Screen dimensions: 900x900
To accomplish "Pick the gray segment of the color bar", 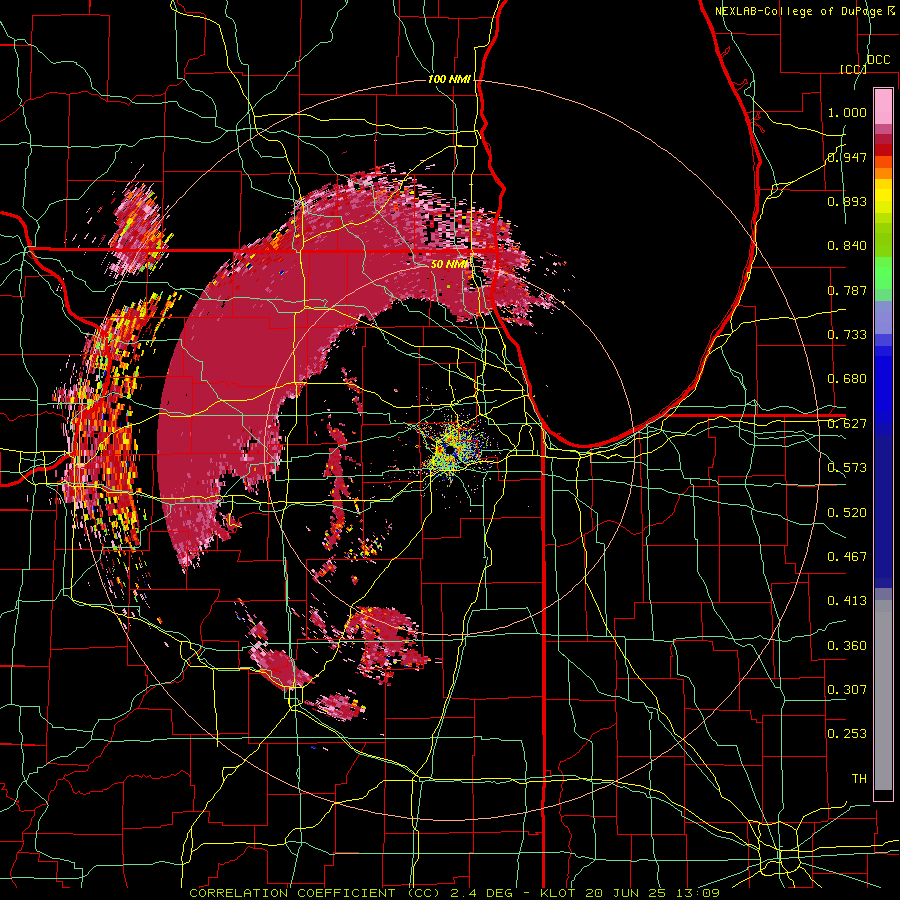I will 883,695.
